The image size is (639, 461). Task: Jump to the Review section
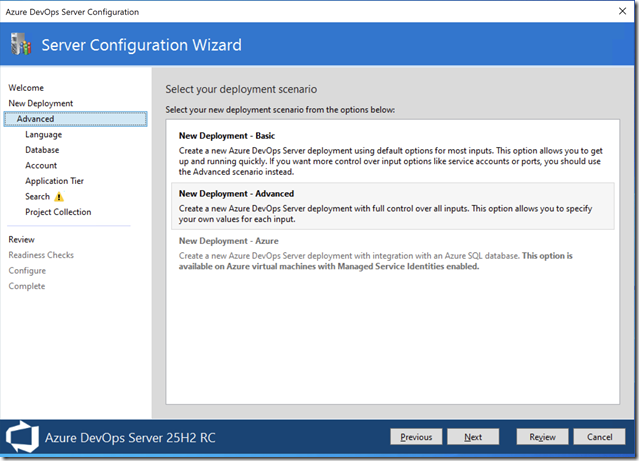point(21,240)
